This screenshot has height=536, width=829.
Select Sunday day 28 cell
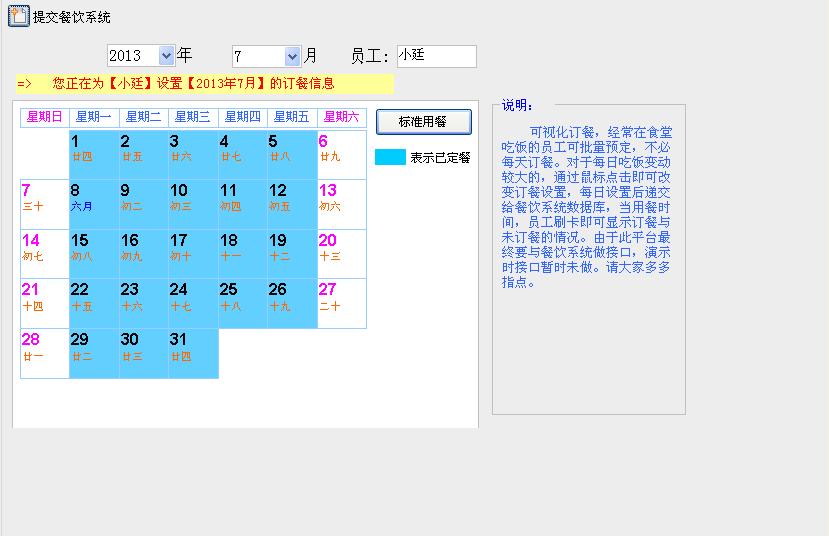(45, 354)
